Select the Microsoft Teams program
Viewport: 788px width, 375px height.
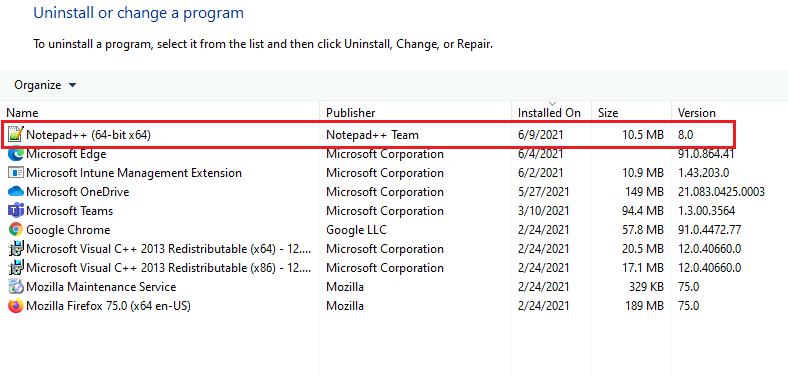(69, 211)
